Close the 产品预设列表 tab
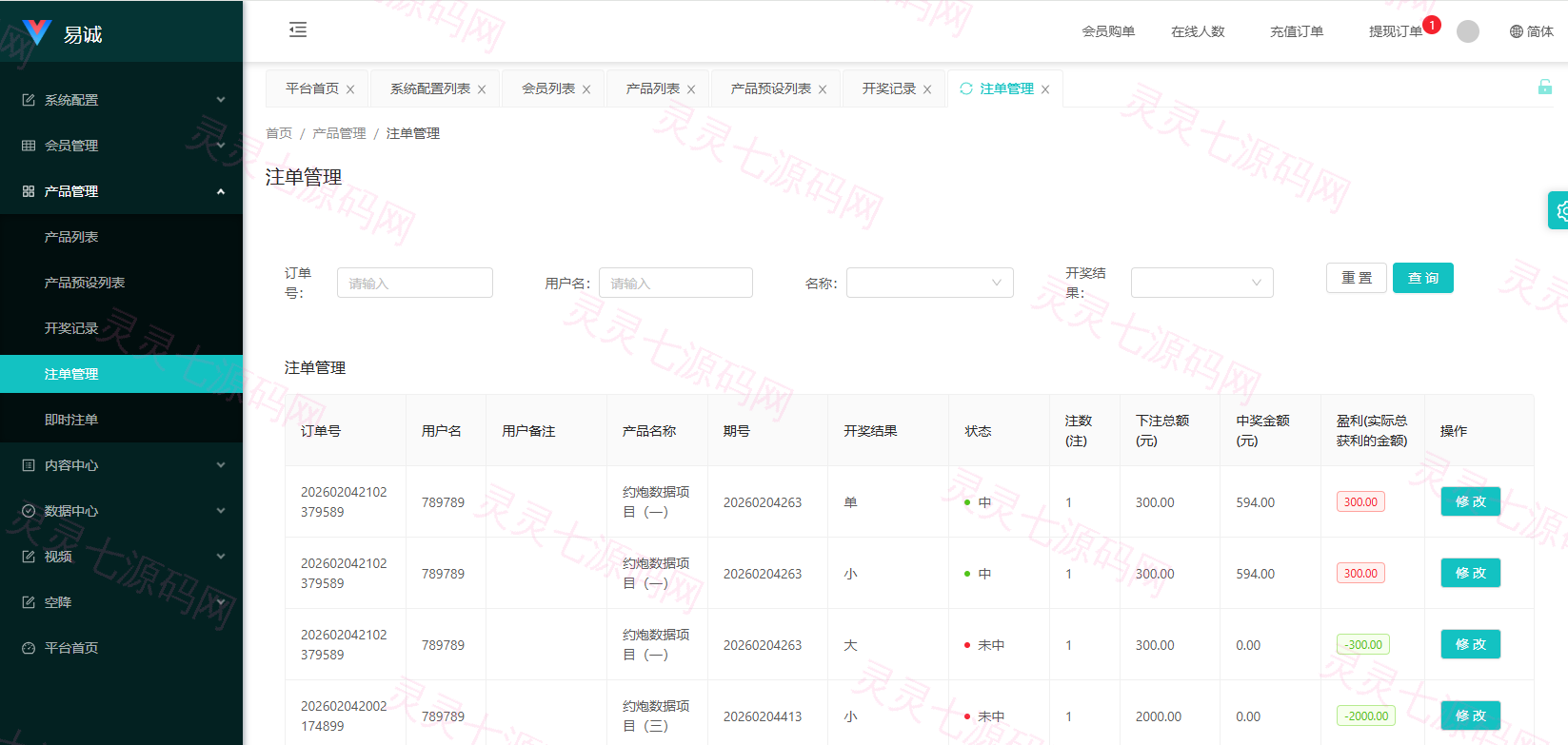 (x=823, y=89)
